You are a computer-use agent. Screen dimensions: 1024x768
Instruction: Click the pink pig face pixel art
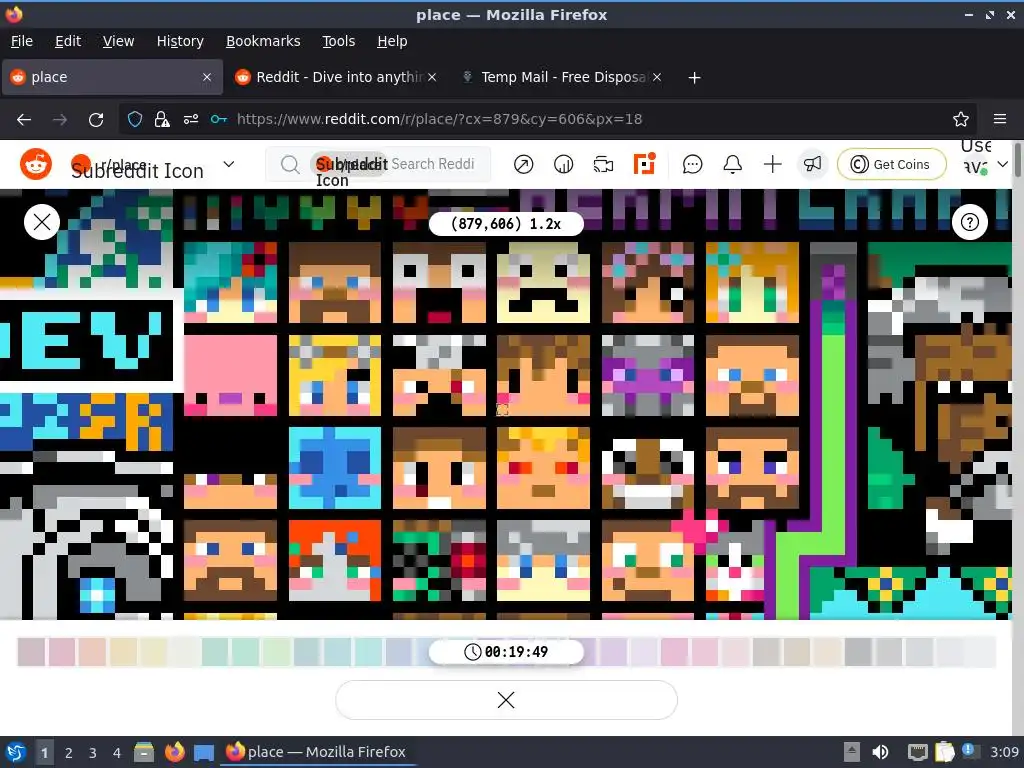coord(230,375)
